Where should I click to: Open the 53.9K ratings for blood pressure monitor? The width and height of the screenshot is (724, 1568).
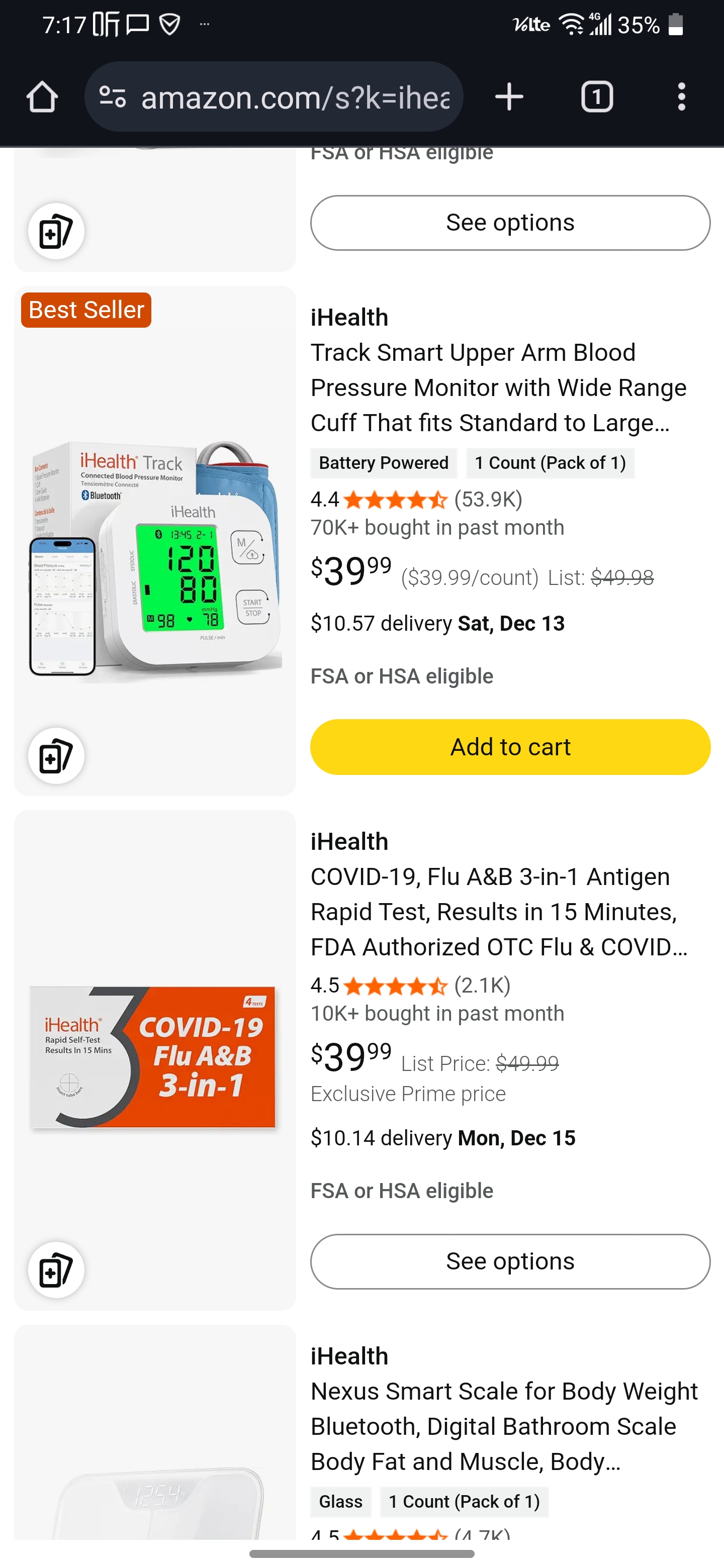pyautogui.click(x=488, y=499)
